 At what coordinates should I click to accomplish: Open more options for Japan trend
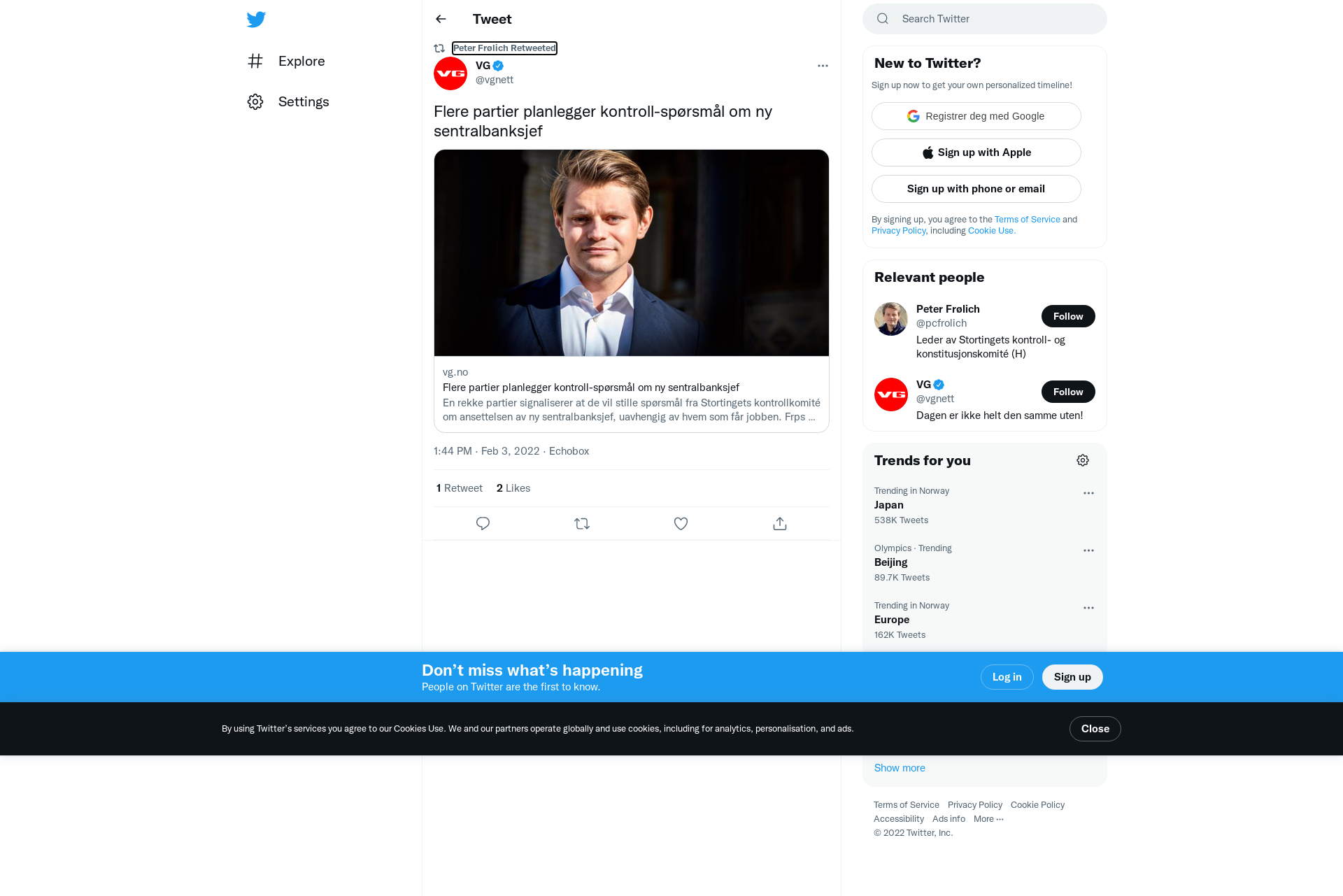click(1088, 493)
